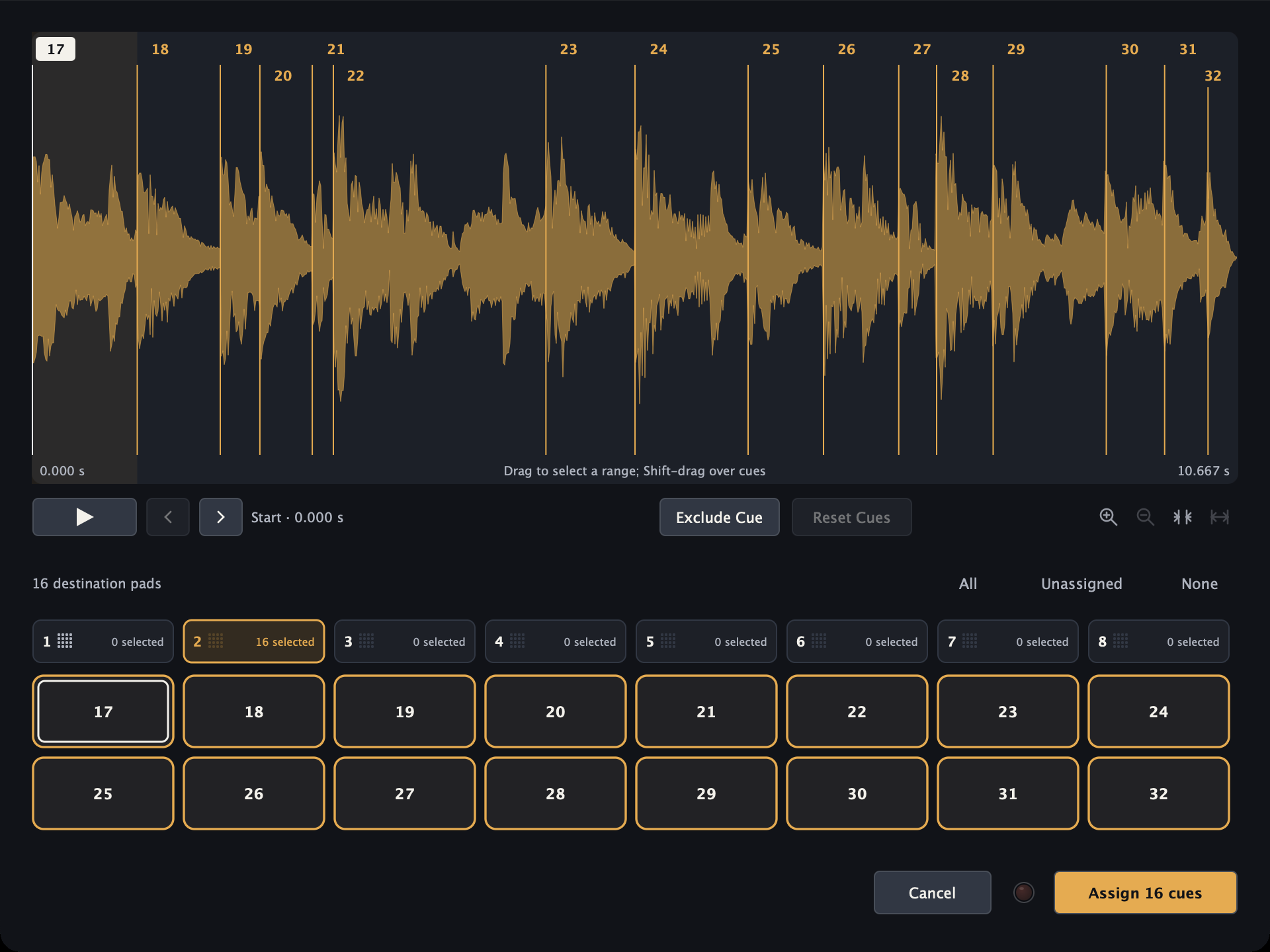This screenshot has height=952, width=1270.
Task: Click the zoom to selection icon
Action: tap(1183, 517)
